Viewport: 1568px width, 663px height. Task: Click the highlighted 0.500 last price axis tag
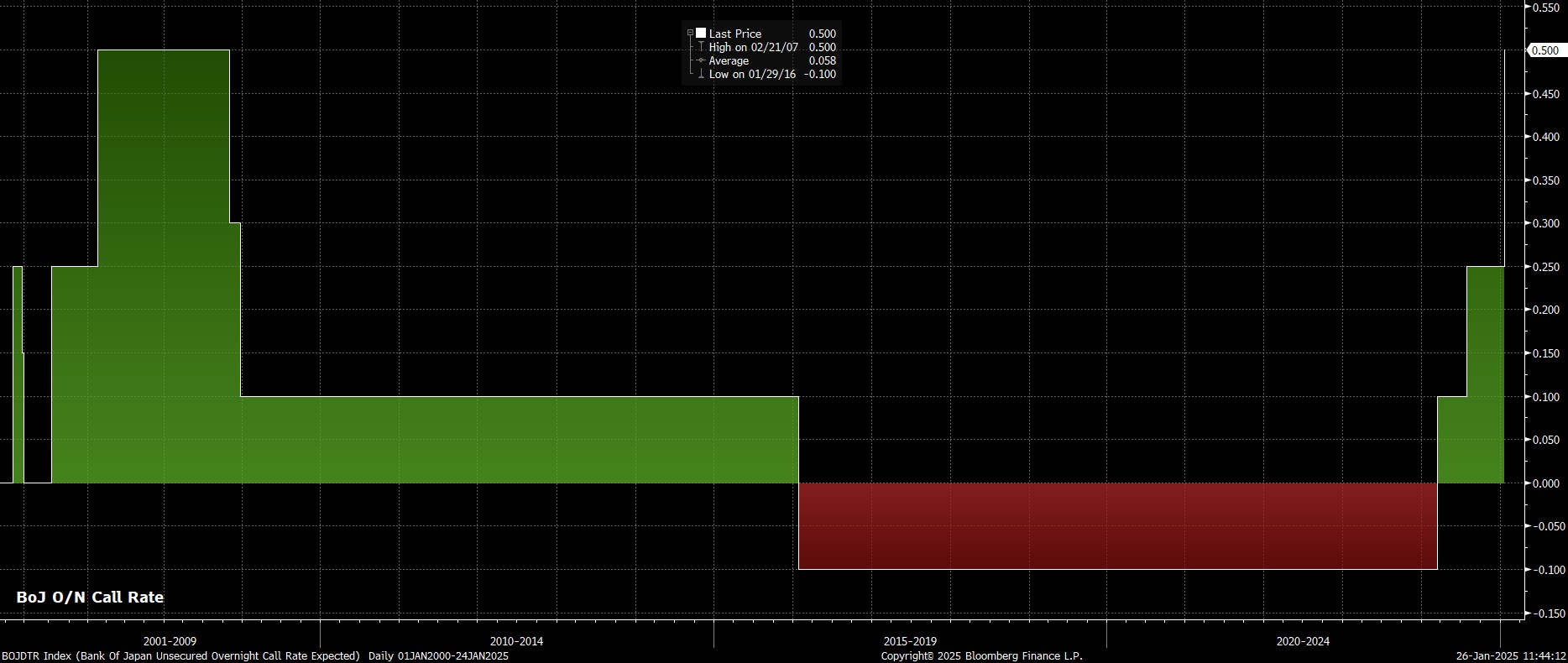[1545, 50]
